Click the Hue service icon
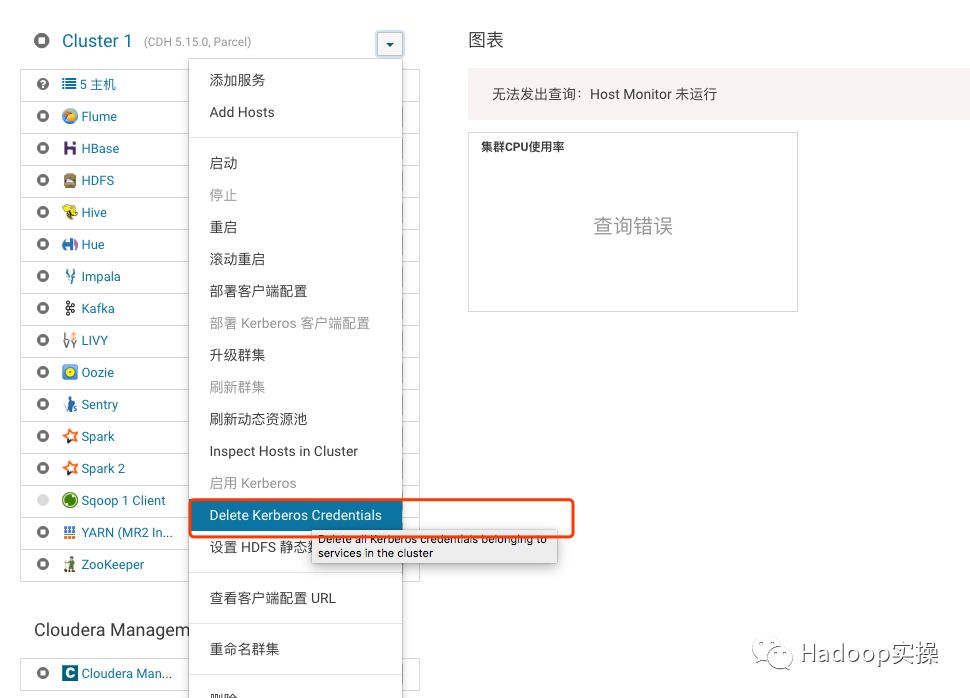Viewport: 970px width, 698px height. 70,244
